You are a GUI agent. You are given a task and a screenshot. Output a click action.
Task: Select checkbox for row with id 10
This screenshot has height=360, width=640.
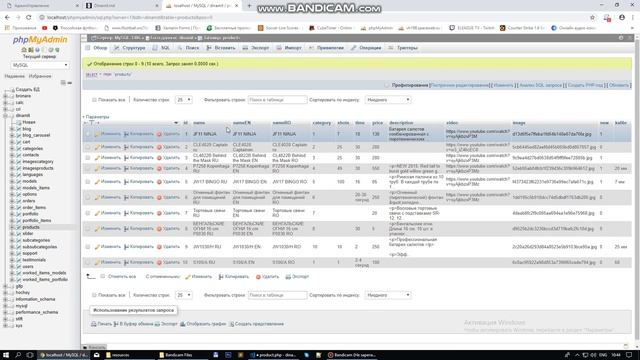pos(88,262)
